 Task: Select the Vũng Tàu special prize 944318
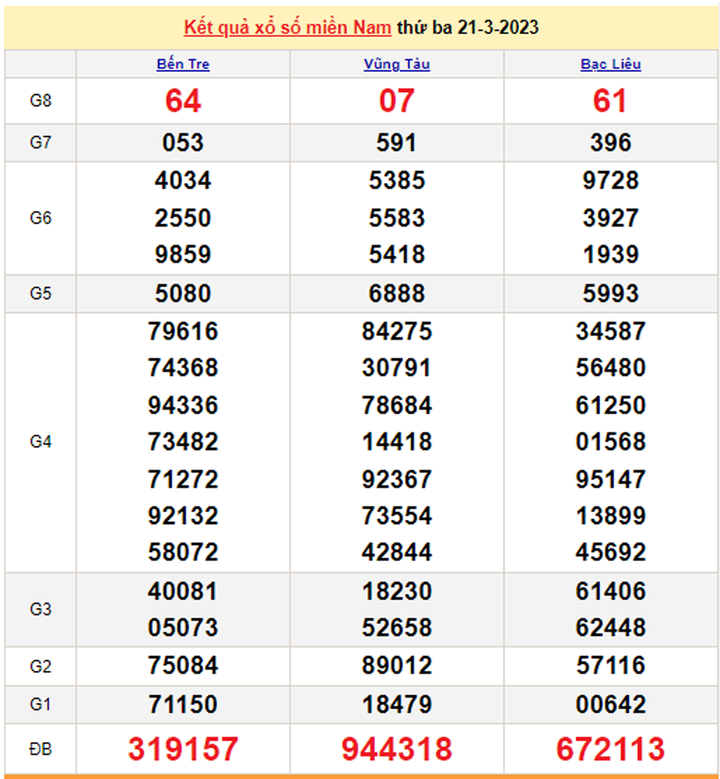(397, 748)
